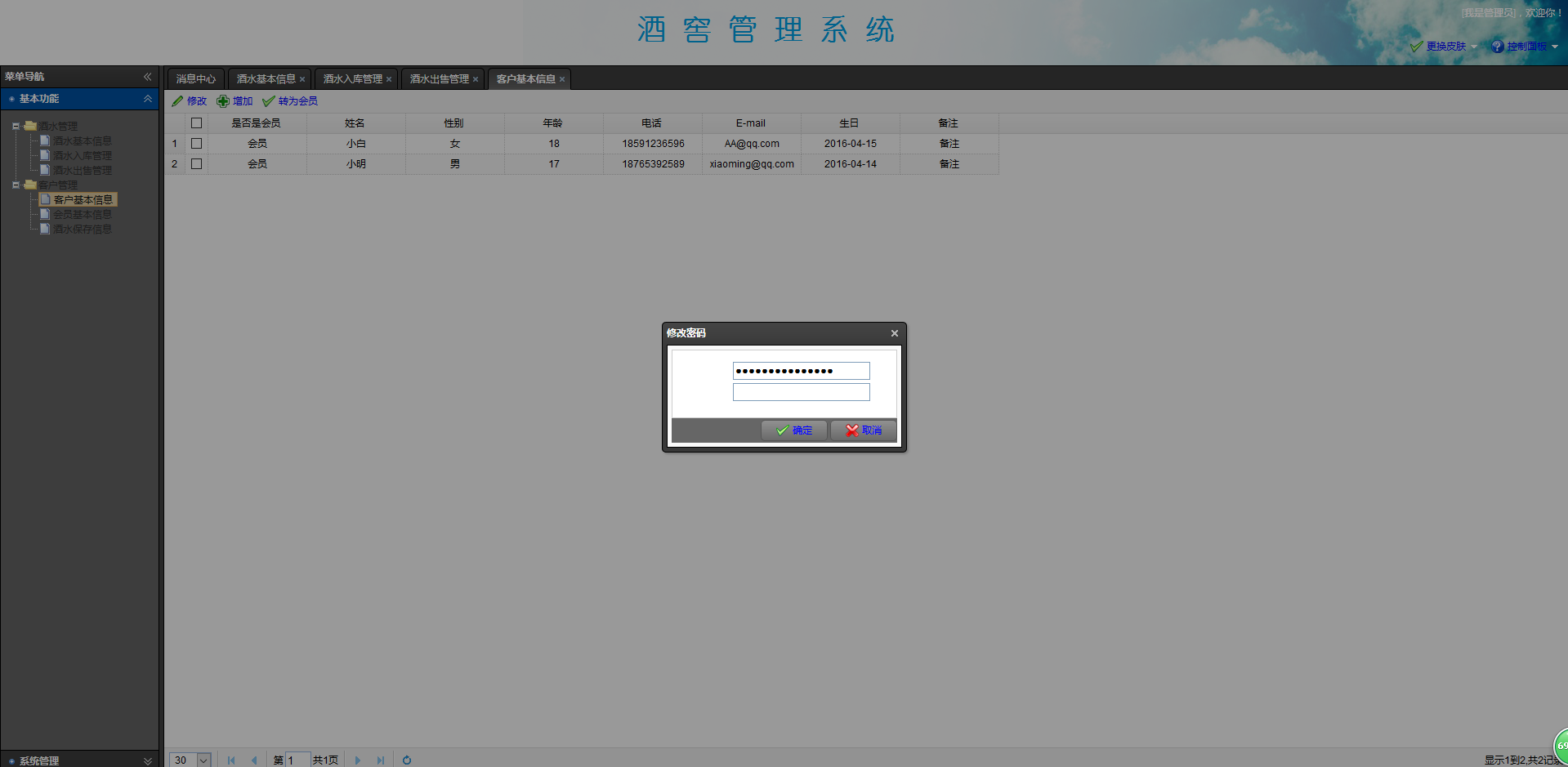Open 酒水保存信息 in the tree
This screenshot has height=767, width=1568.
pyautogui.click(x=83, y=230)
